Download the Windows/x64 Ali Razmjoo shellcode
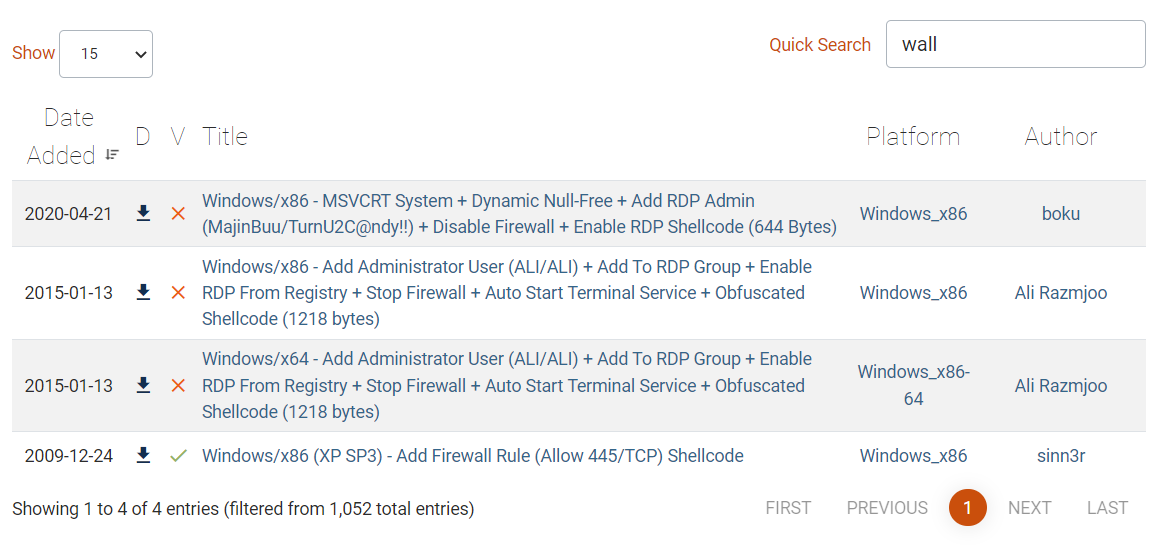 (143, 385)
